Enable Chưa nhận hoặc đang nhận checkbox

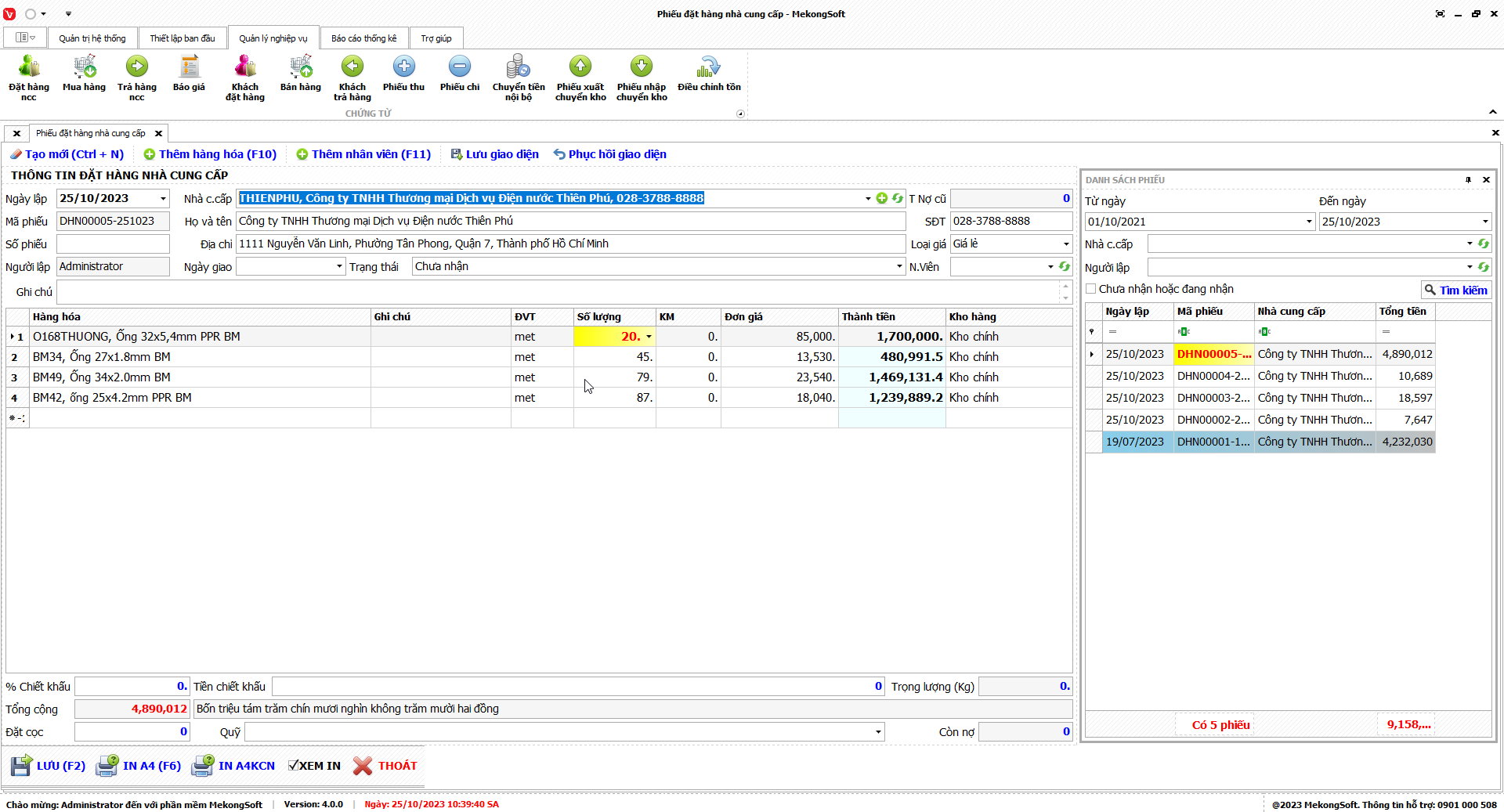[1091, 289]
